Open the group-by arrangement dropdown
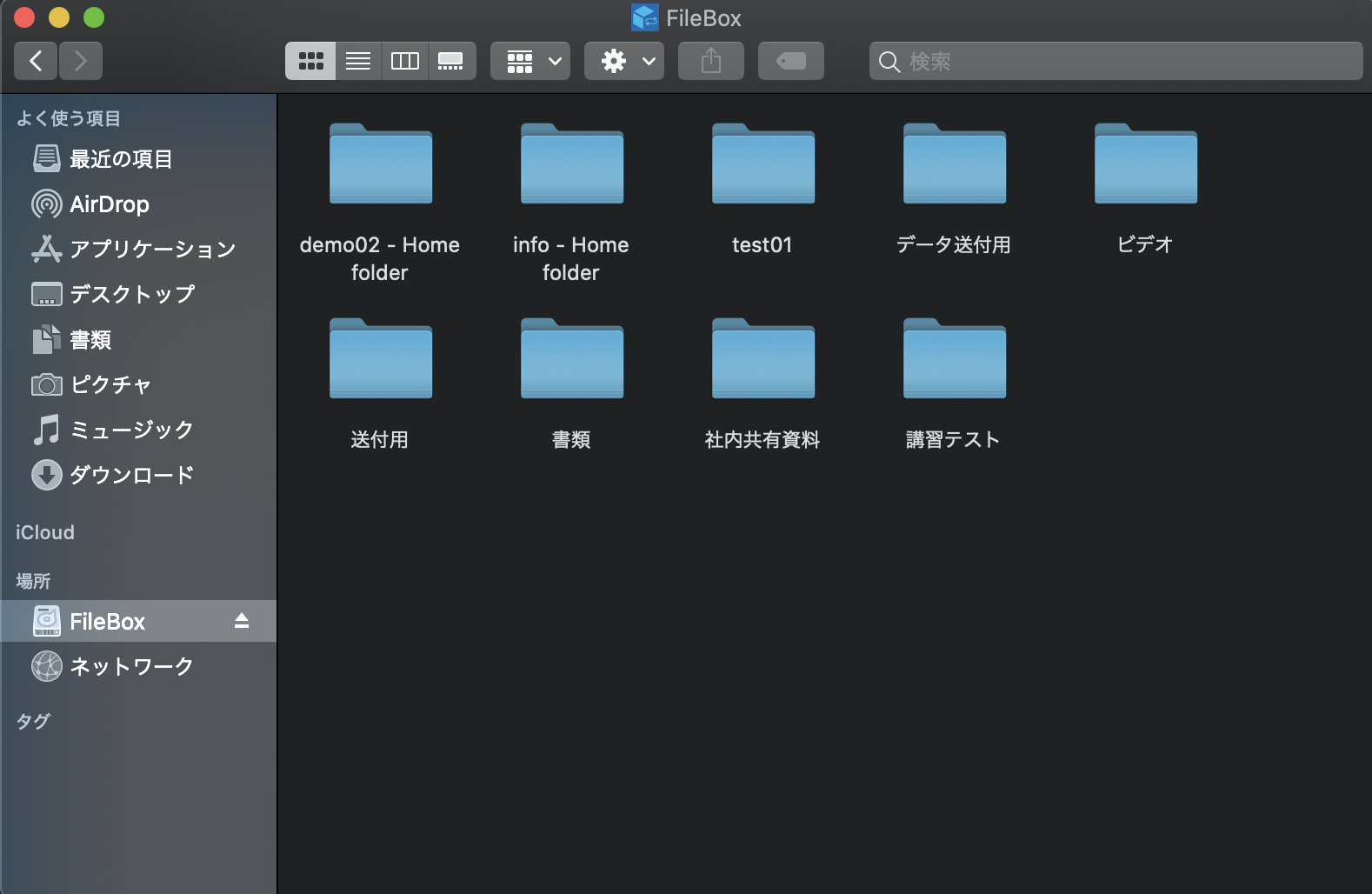 [x=530, y=61]
